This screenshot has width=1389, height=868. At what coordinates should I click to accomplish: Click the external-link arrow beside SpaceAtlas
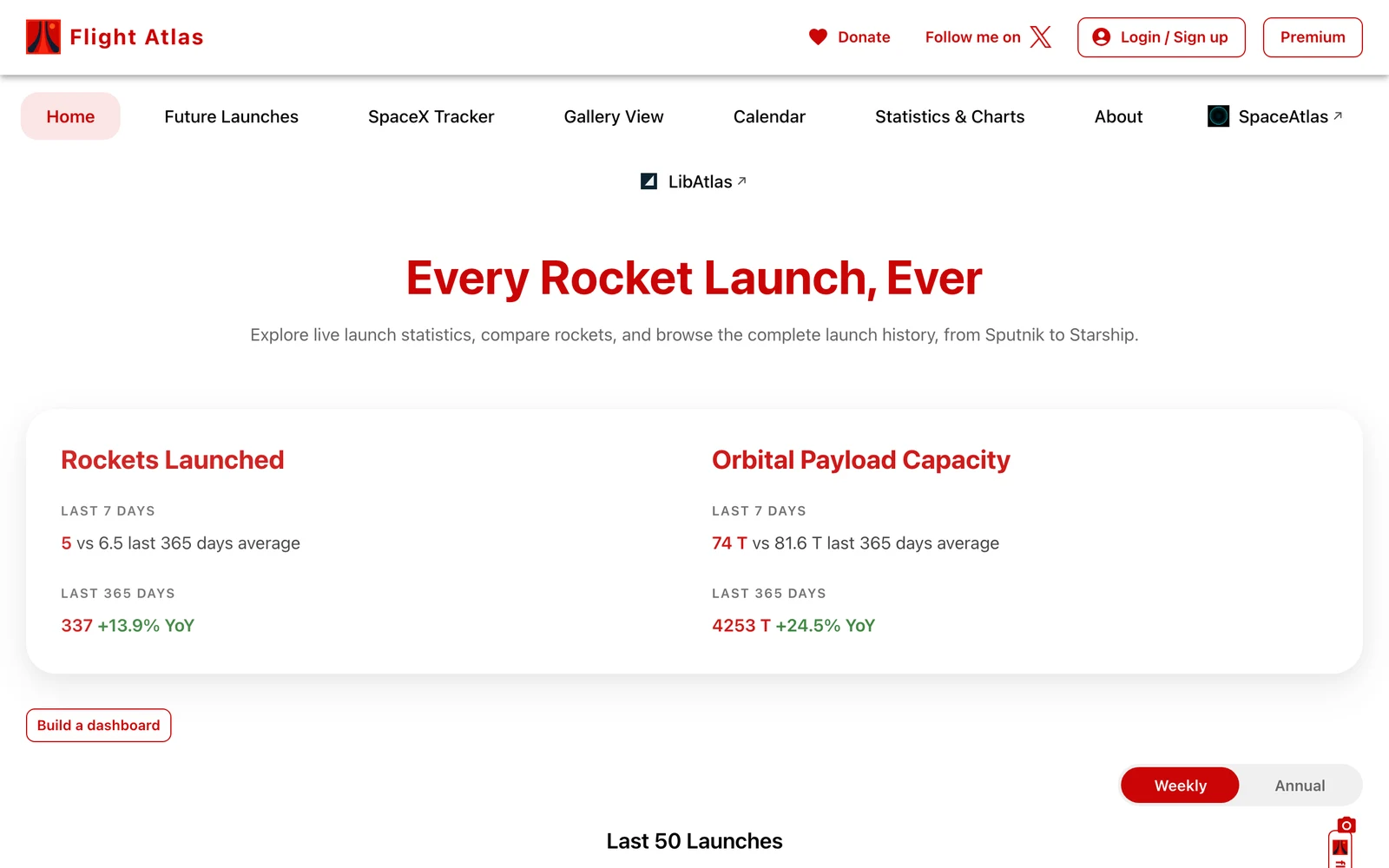pyautogui.click(x=1338, y=115)
